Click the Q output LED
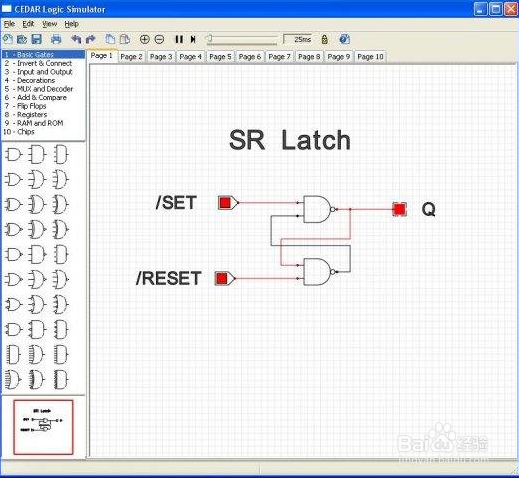 (399, 209)
